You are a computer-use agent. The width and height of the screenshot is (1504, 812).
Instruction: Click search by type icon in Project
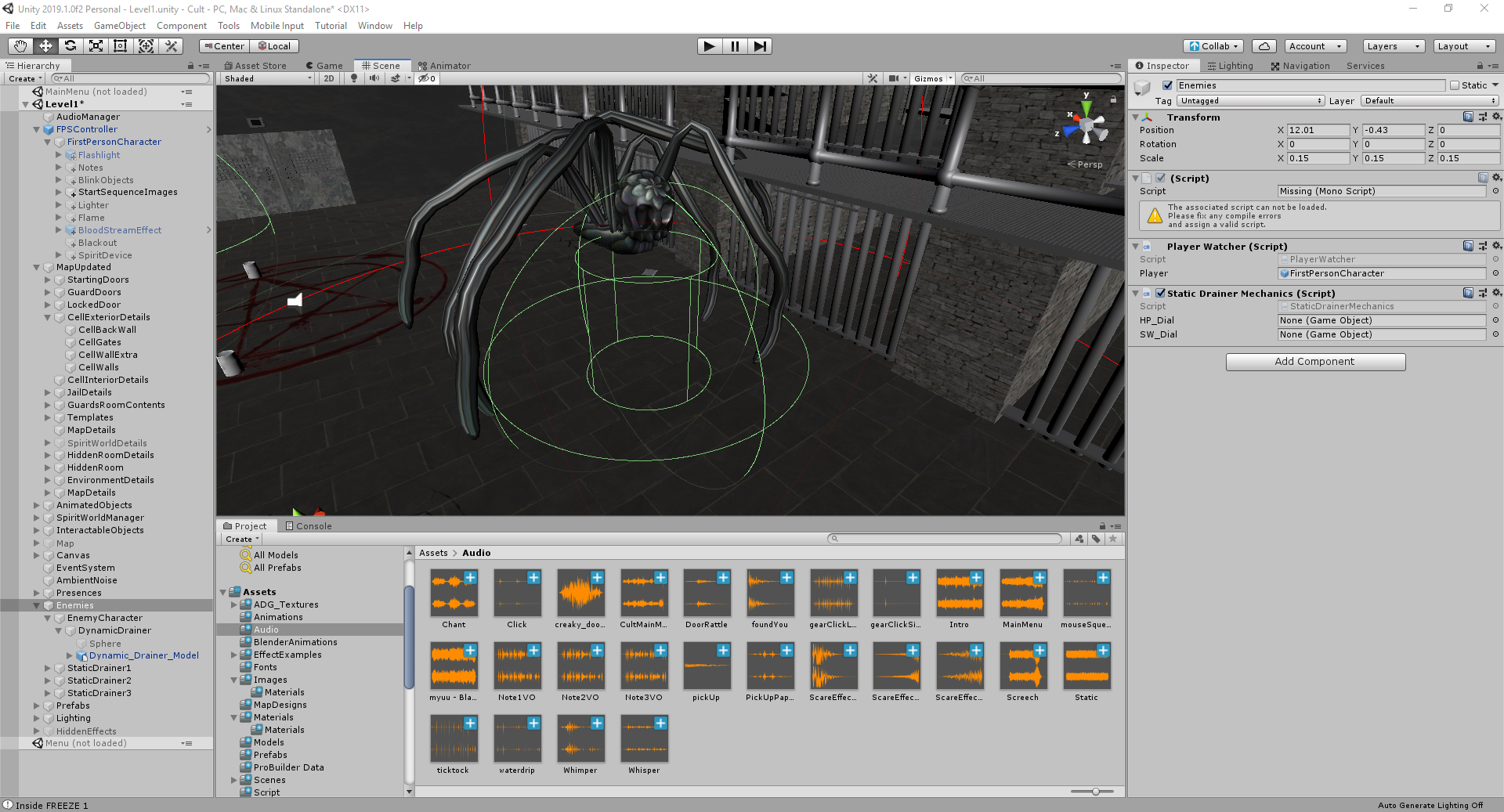pyautogui.click(x=1079, y=539)
